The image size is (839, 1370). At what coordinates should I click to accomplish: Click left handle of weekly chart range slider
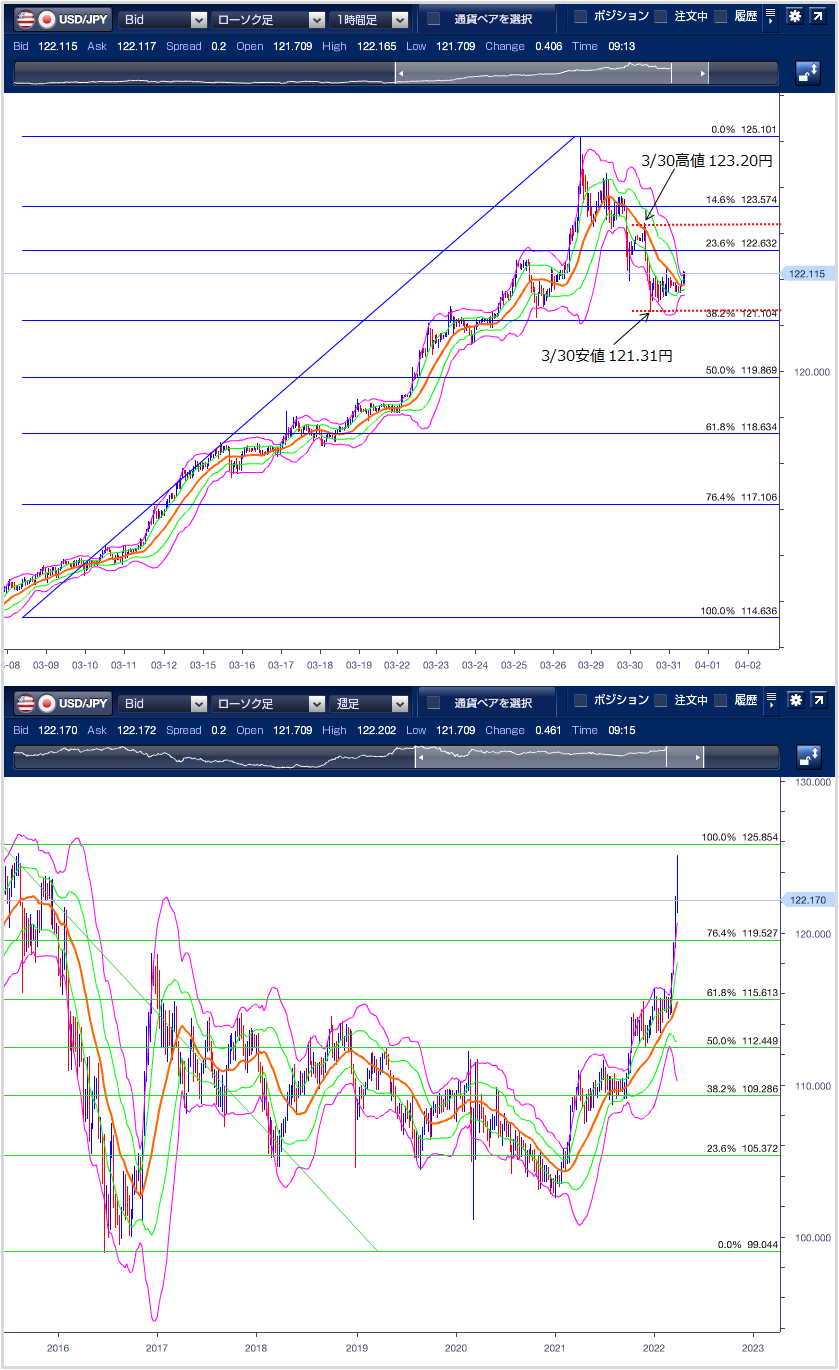[420, 758]
